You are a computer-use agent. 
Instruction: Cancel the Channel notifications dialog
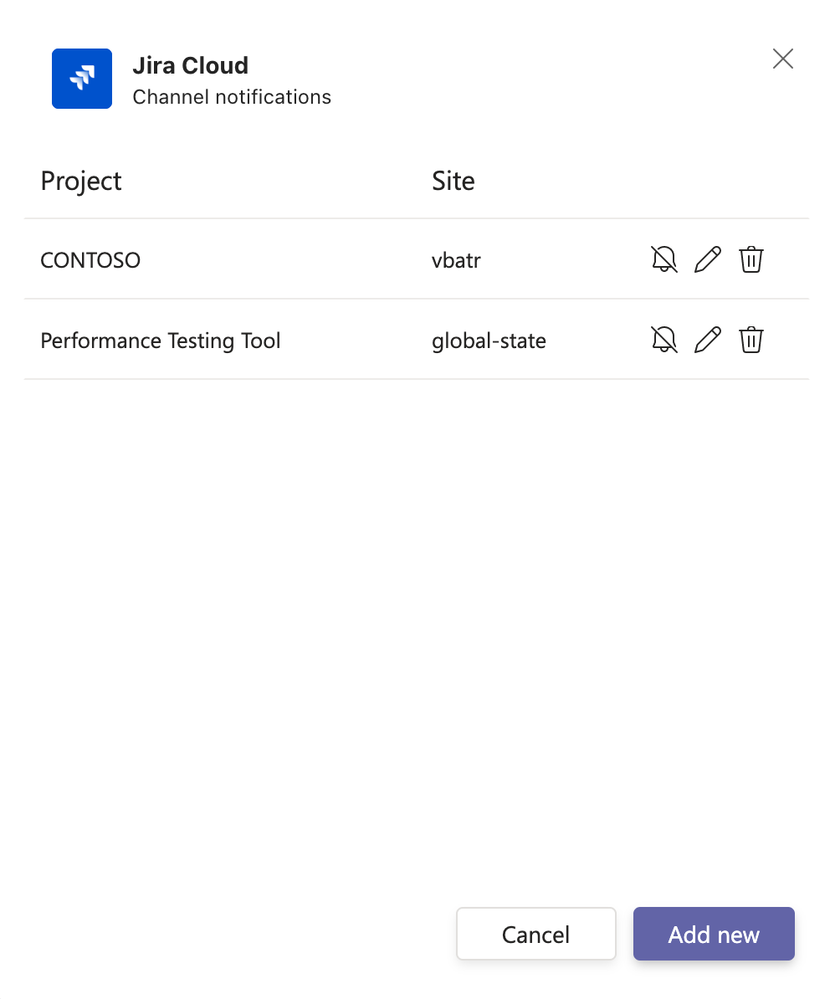coord(536,934)
